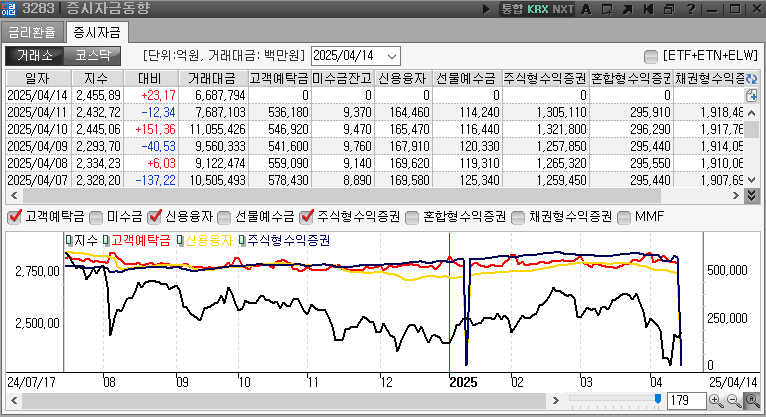Click the previous-screen bar arrow icon
Viewport: 766px width, 417px height.
[x=648, y=9]
